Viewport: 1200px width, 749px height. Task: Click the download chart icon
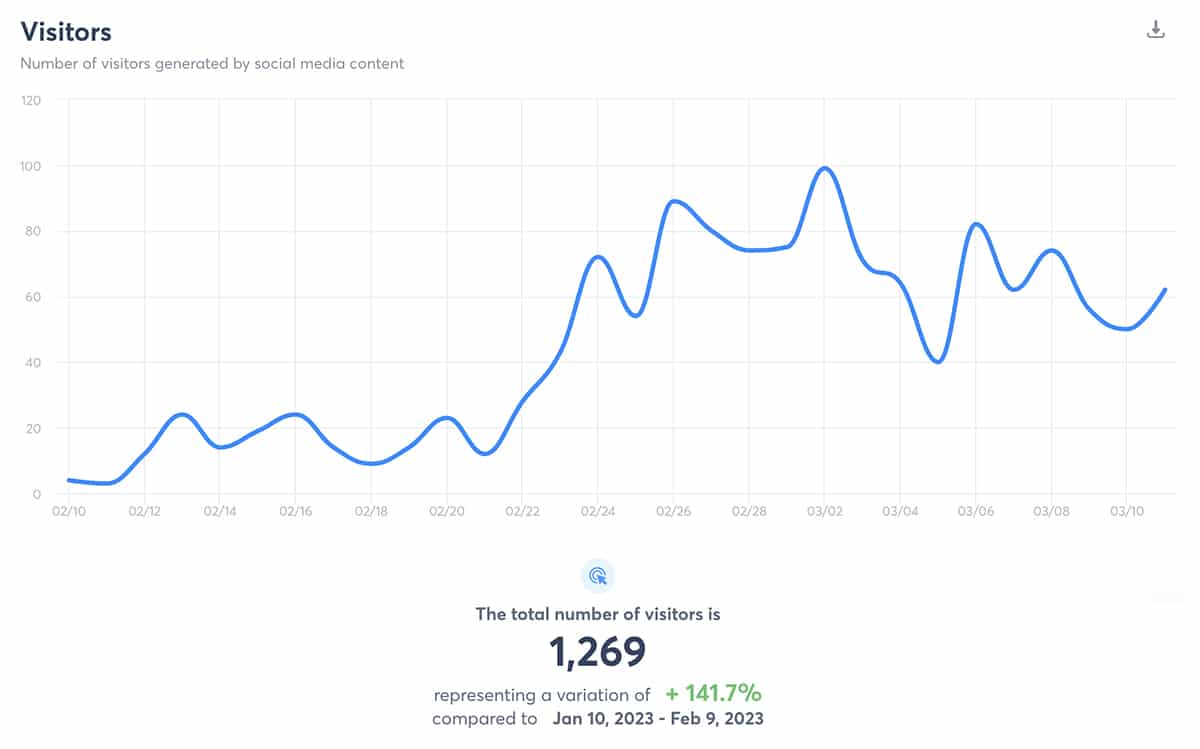tap(1155, 29)
